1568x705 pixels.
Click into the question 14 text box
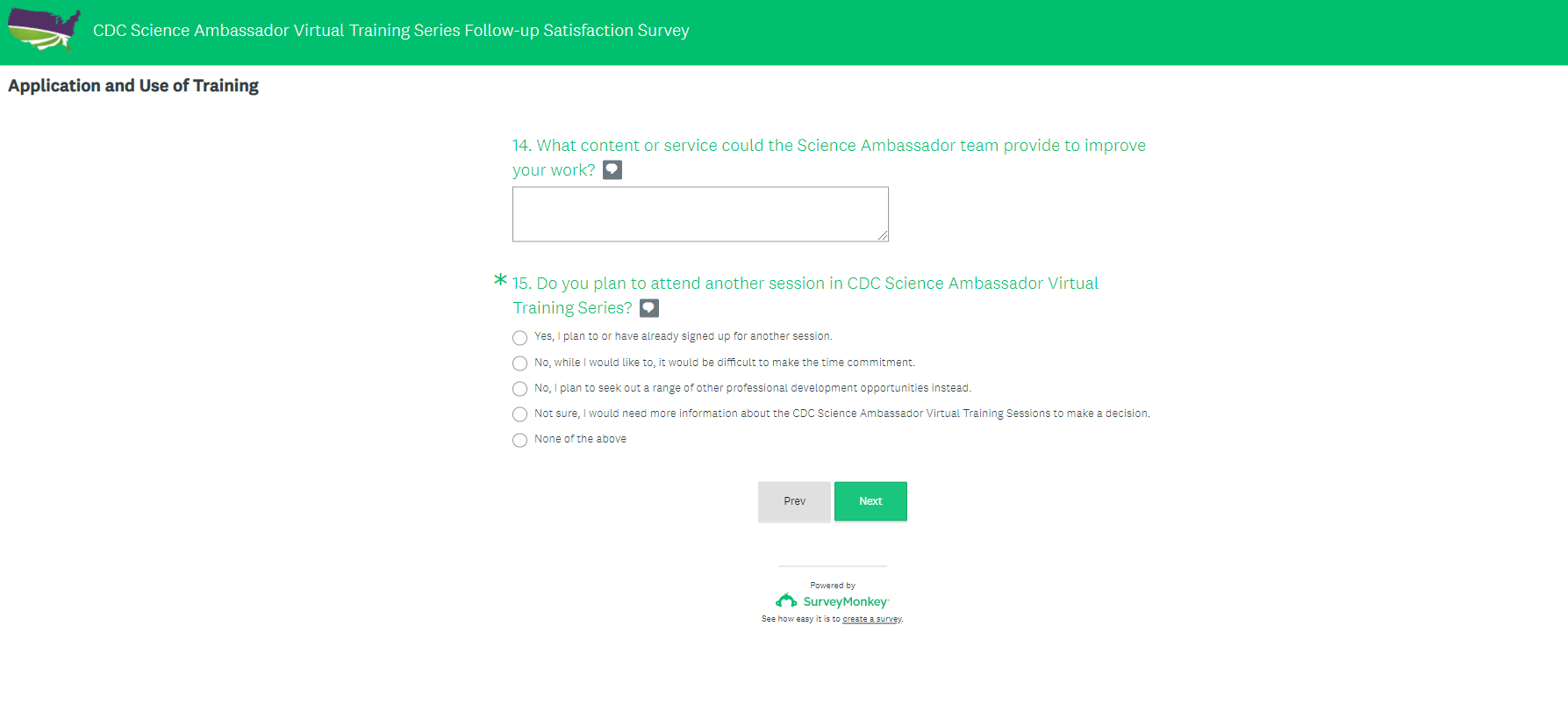tap(699, 213)
